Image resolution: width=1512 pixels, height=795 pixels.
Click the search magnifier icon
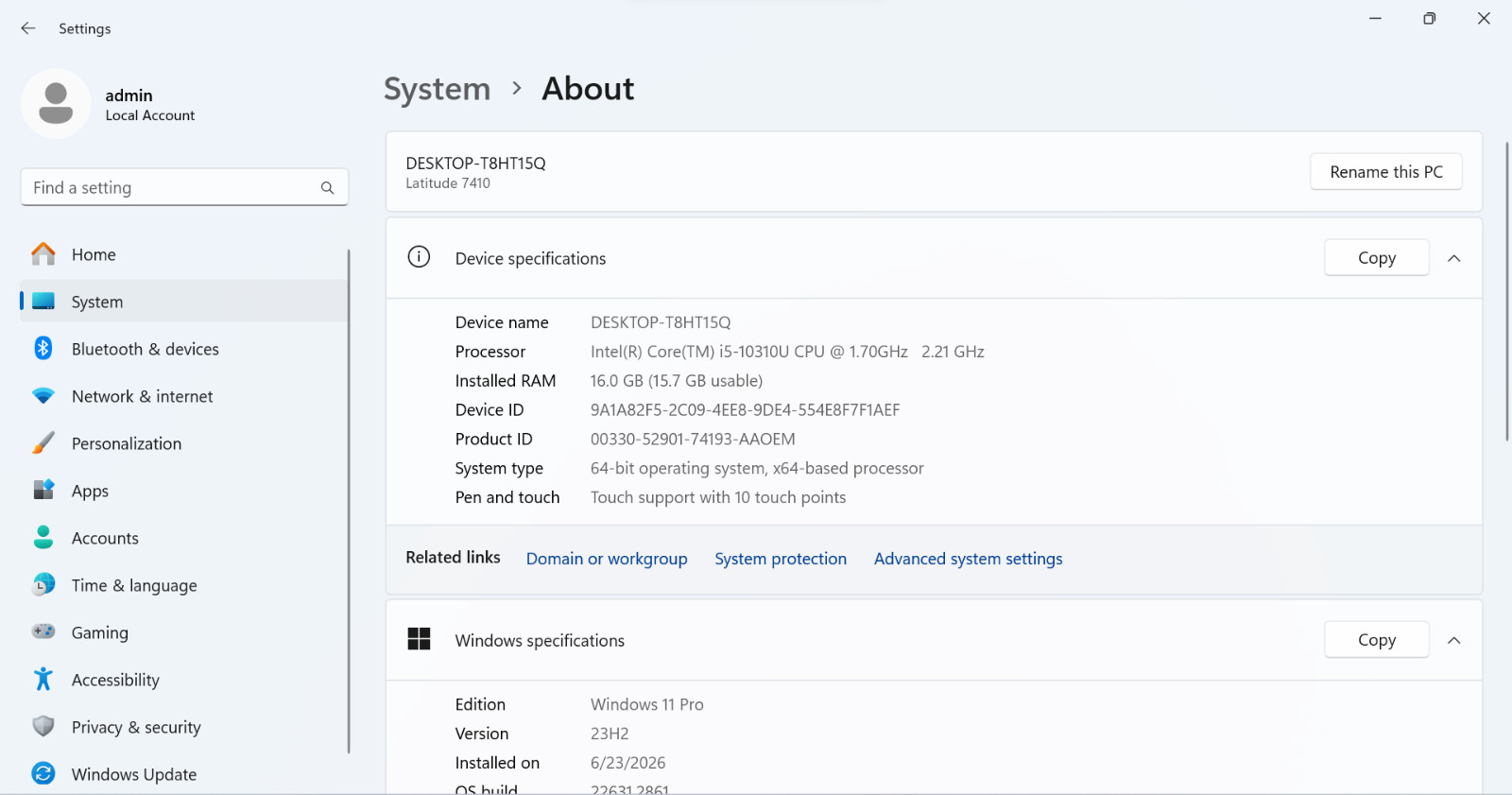tap(327, 188)
